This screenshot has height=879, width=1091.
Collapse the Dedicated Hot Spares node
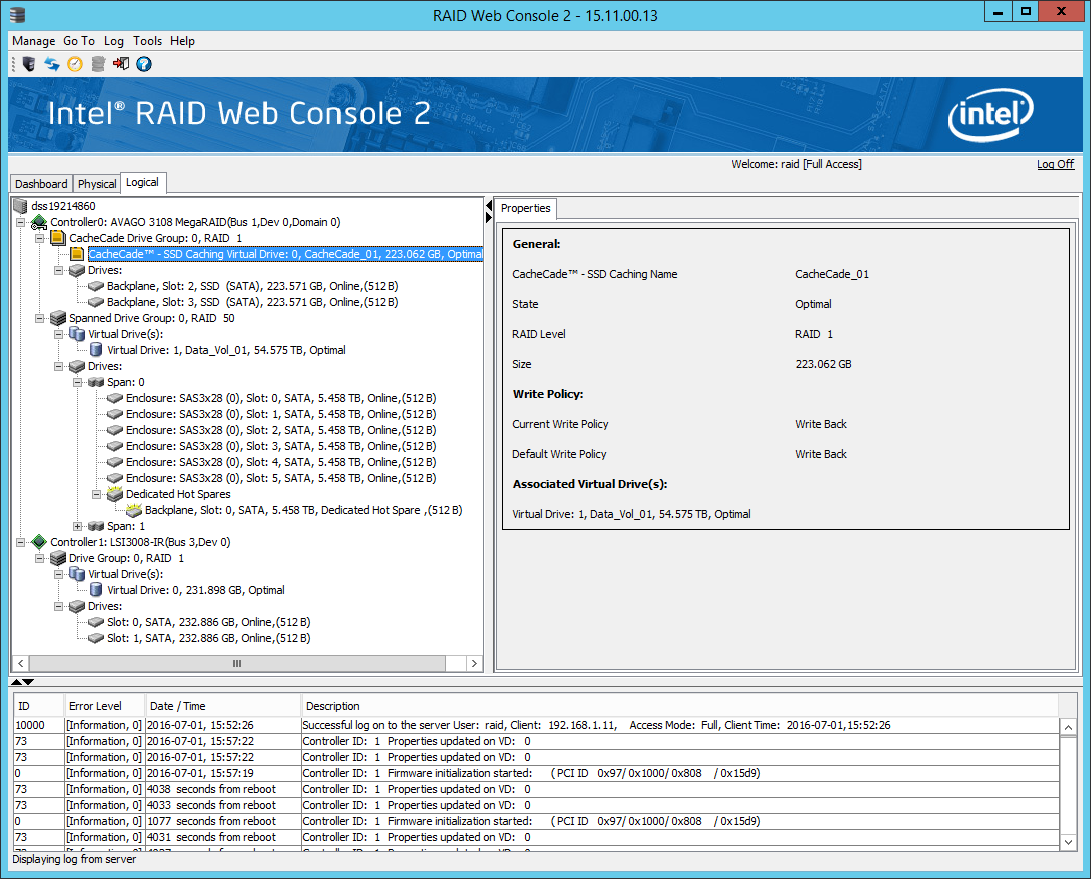[96, 495]
